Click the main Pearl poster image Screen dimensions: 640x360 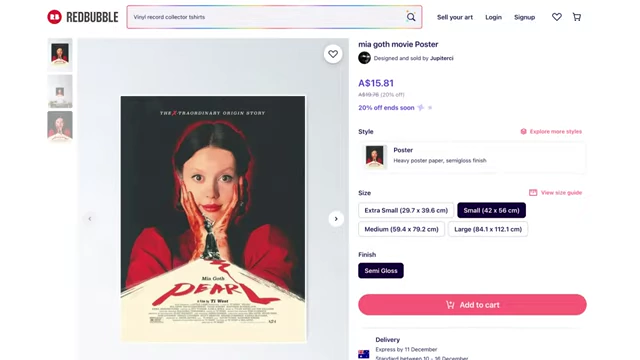[213, 218]
